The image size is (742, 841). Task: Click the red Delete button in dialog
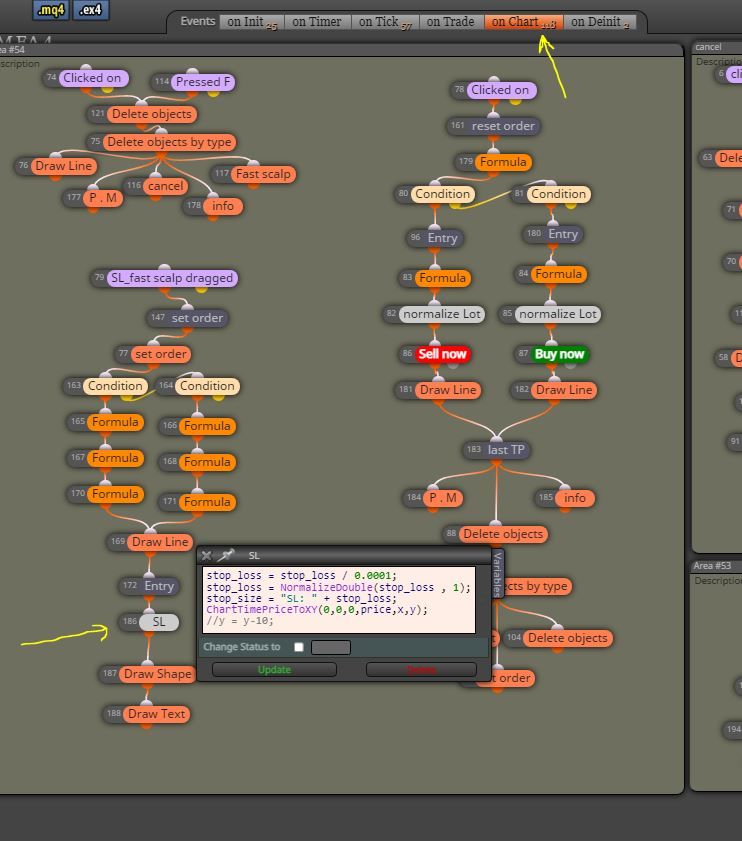(421, 669)
